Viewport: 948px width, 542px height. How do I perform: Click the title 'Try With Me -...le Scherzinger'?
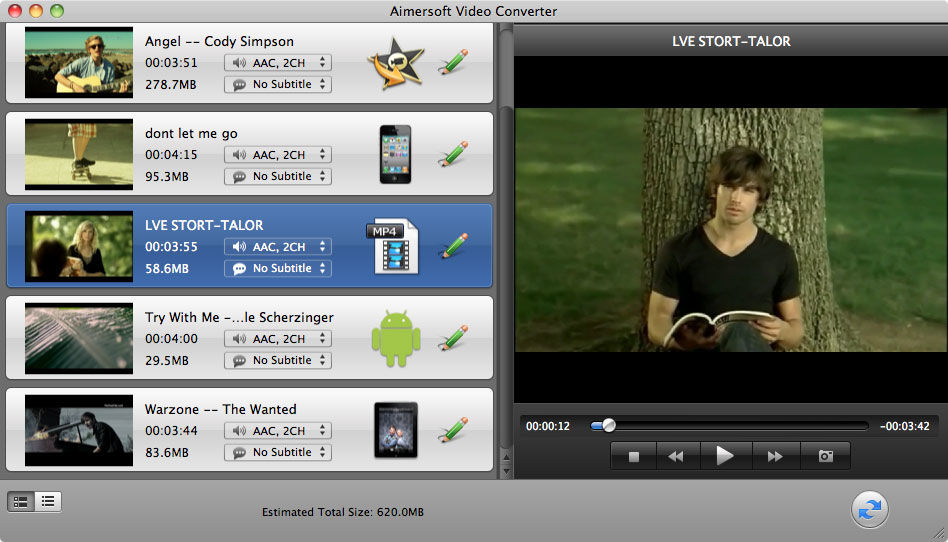pyautogui.click(x=239, y=317)
